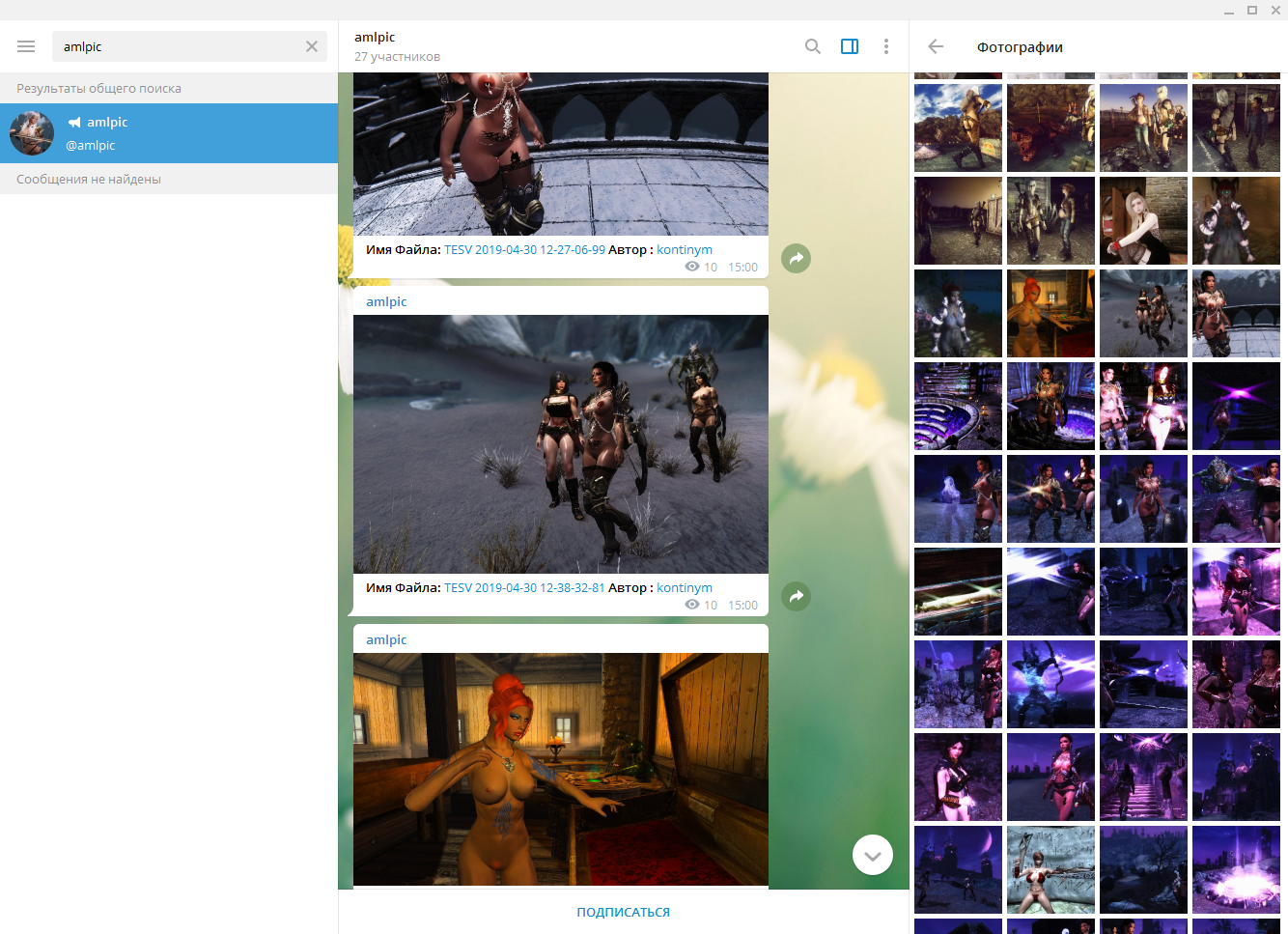Go back from the Фотографии panel

(x=936, y=46)
